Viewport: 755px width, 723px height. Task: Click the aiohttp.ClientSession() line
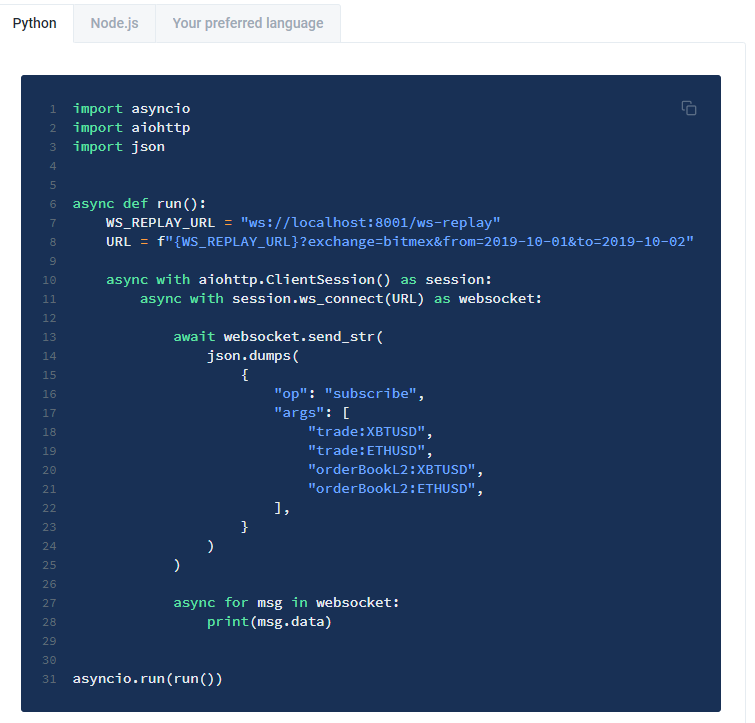click(299, 280)
